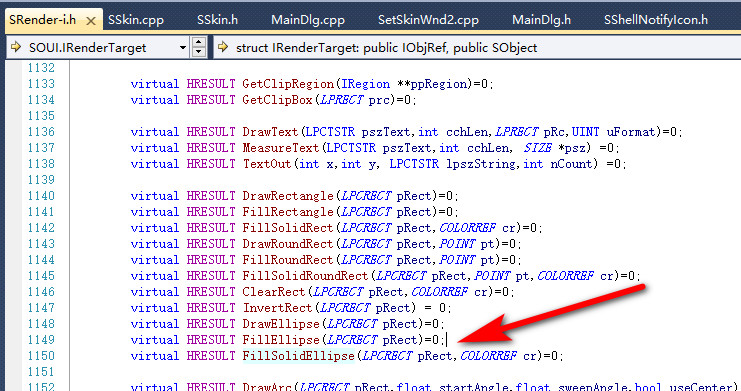Click the up arrow of navigation stepper

tap(198, 43)
